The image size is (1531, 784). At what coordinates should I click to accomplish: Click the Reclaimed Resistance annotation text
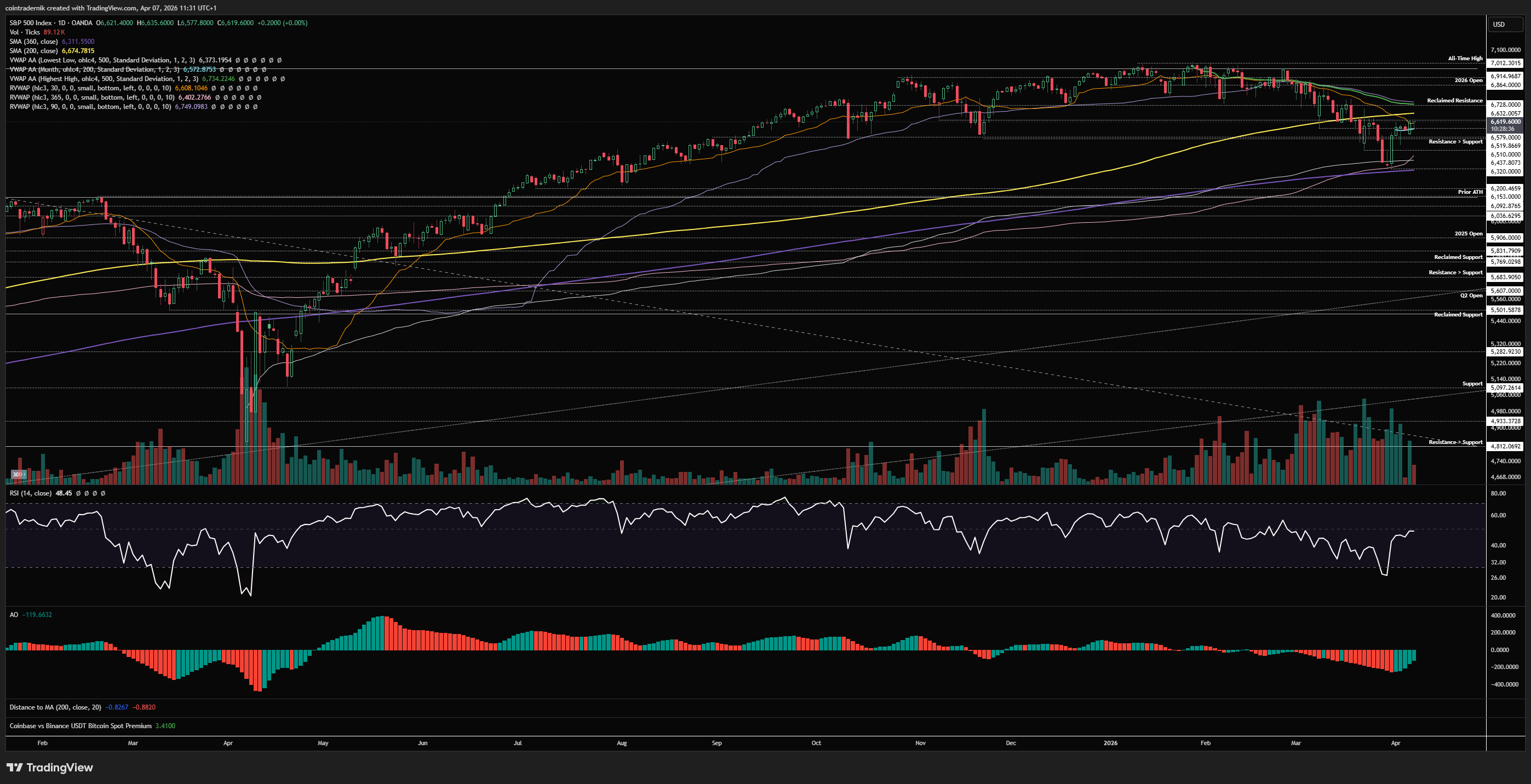[x=1454, y=100]
